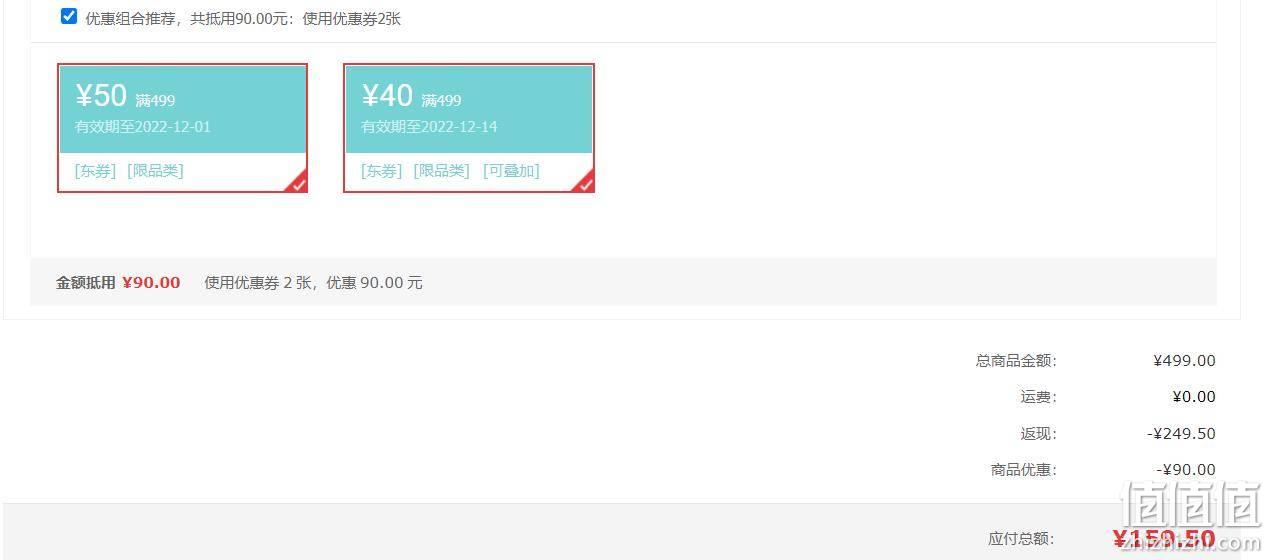Click the 商品优惠 -¥90.00 value

[1186, 470]
